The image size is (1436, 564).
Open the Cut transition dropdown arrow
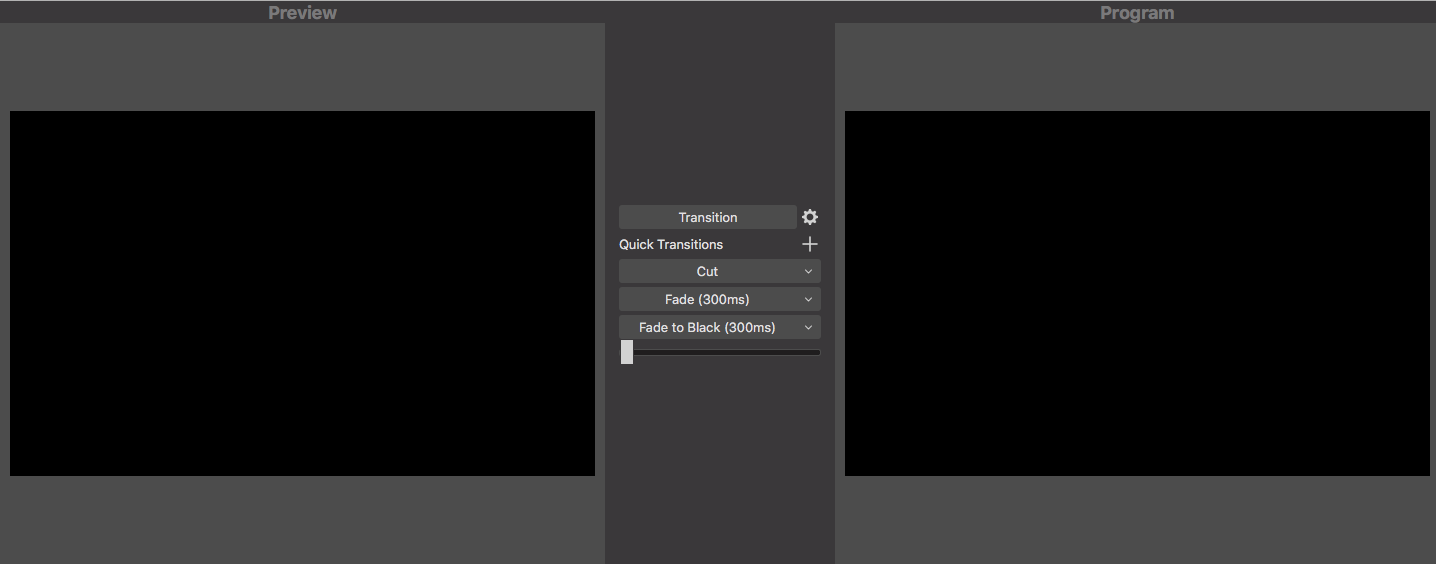coord(809,271)
